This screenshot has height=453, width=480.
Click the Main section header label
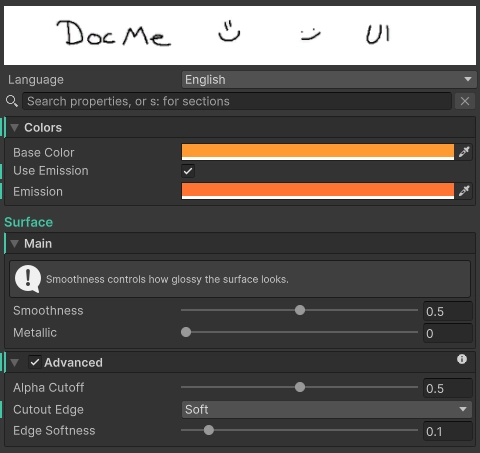[38, 244]
